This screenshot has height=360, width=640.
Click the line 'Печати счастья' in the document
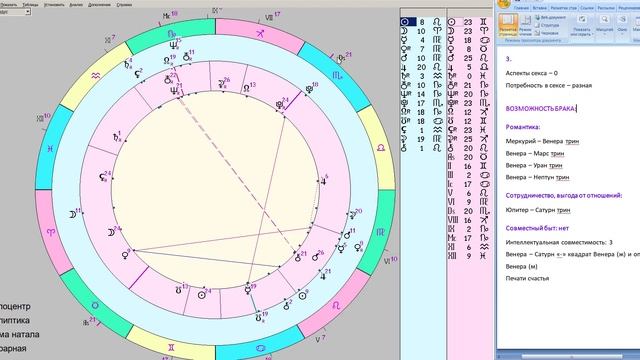click(x=527, y=278)
